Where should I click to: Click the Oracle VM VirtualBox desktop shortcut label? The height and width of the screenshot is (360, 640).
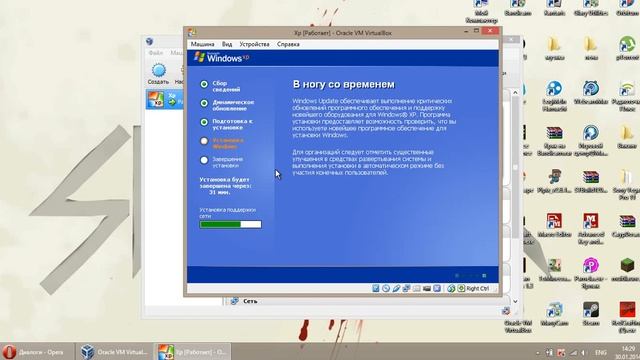[x=518, y=327]
